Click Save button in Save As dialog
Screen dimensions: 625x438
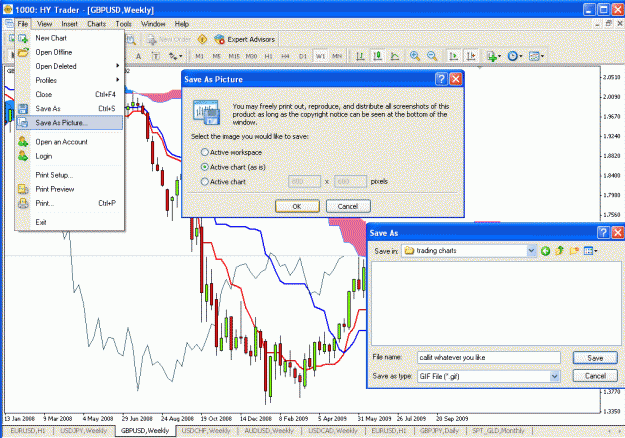click(595, 358)
